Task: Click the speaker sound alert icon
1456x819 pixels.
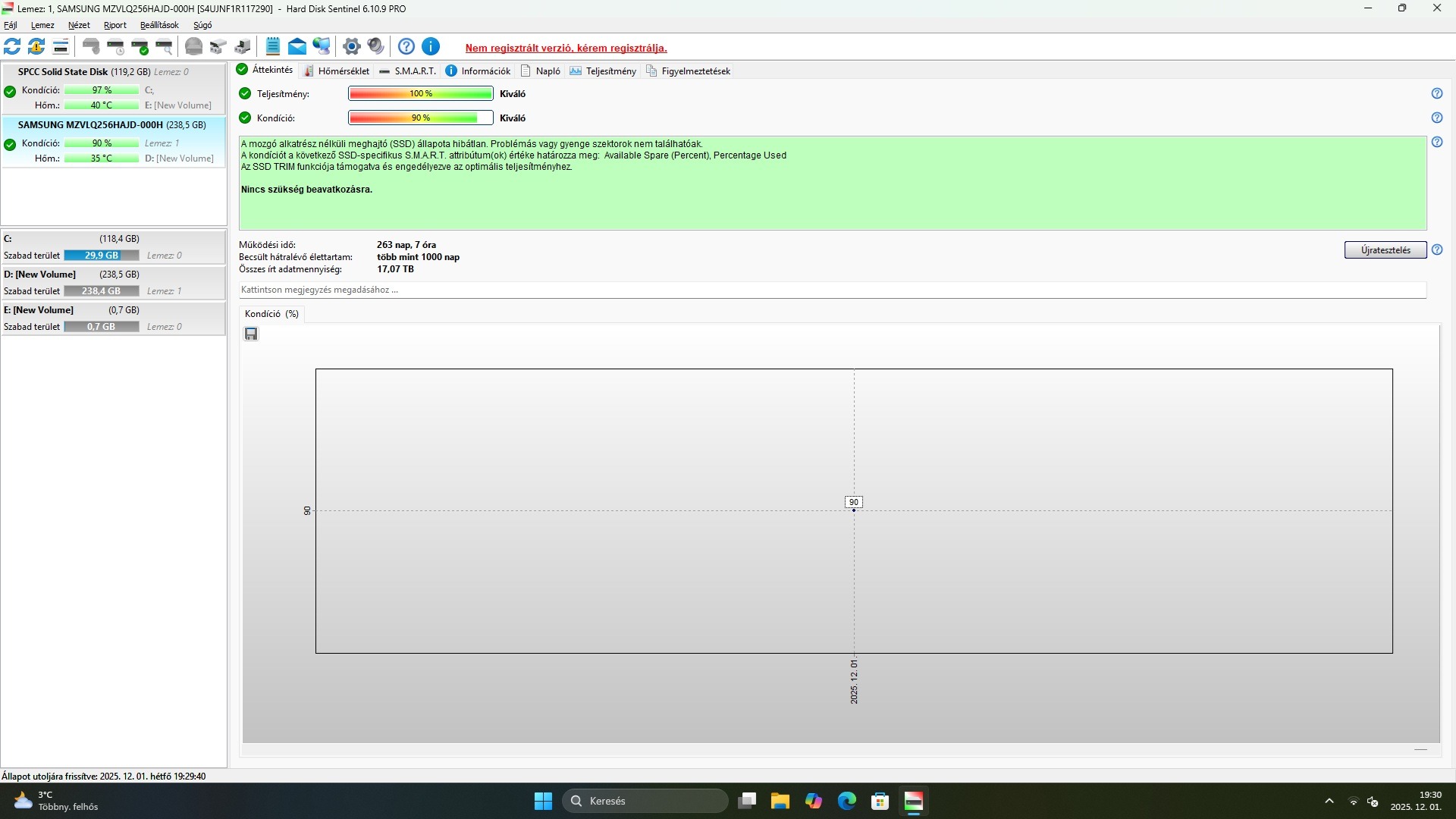Action: coord(375,47)
